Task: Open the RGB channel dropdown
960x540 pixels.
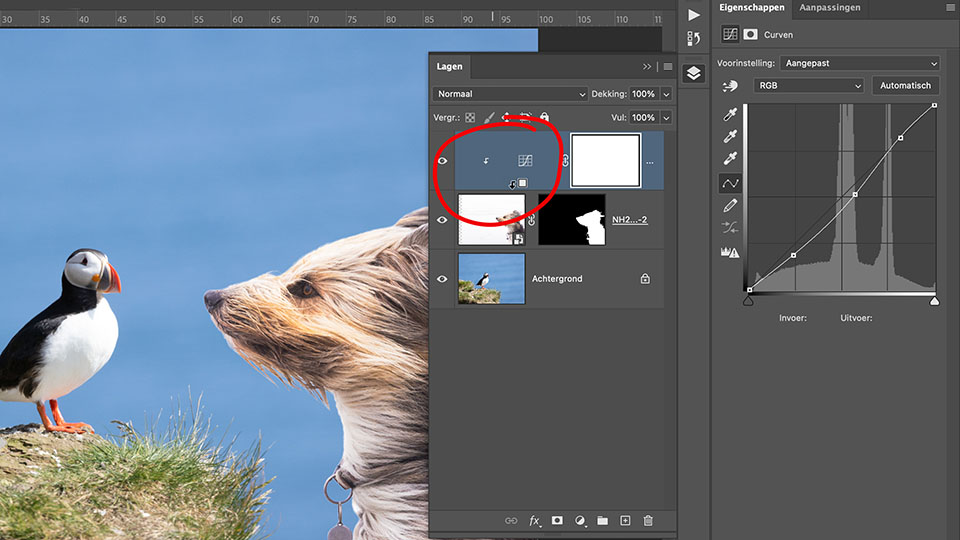Action: pos(808,86)
